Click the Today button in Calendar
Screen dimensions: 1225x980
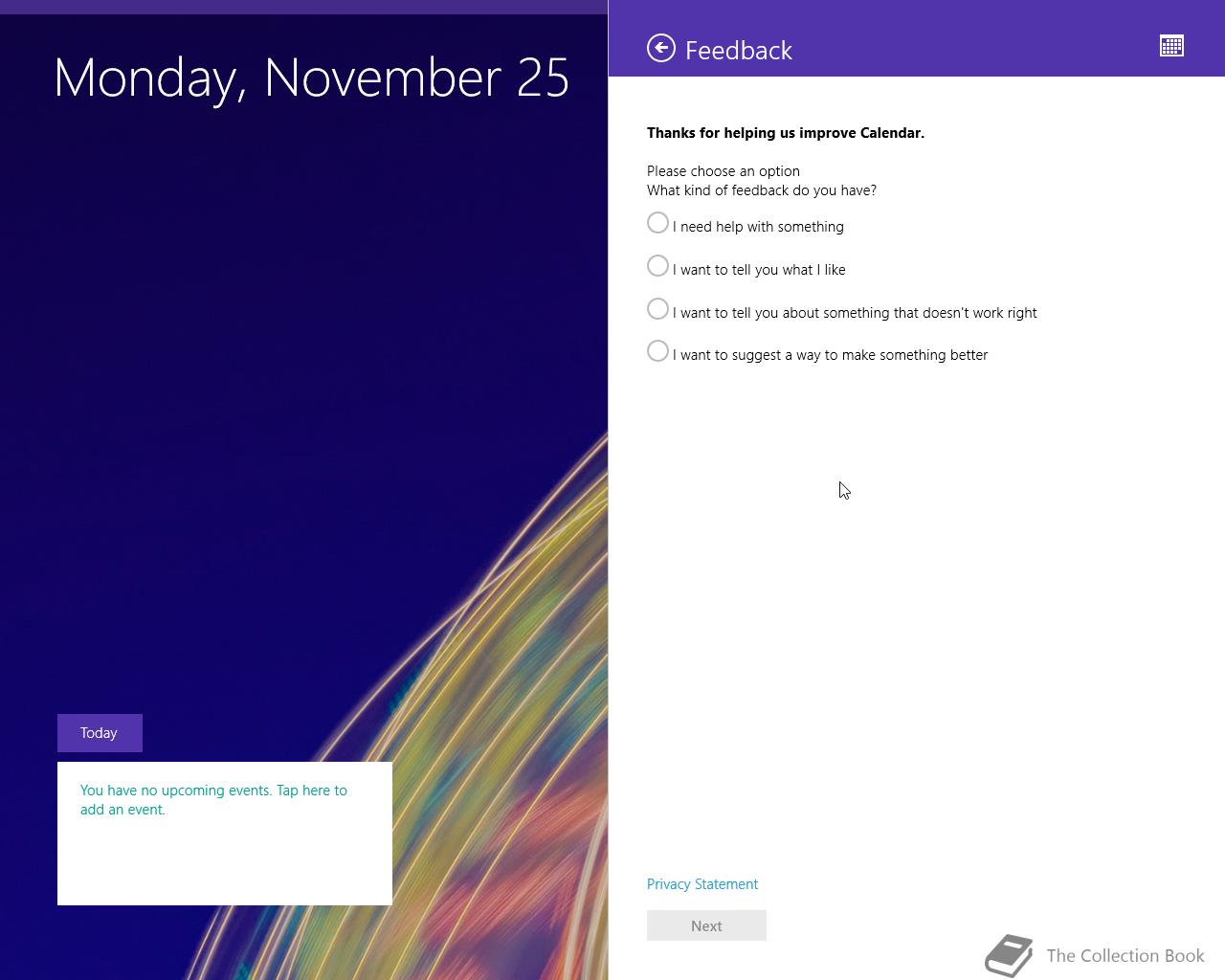tap(100, 733)
